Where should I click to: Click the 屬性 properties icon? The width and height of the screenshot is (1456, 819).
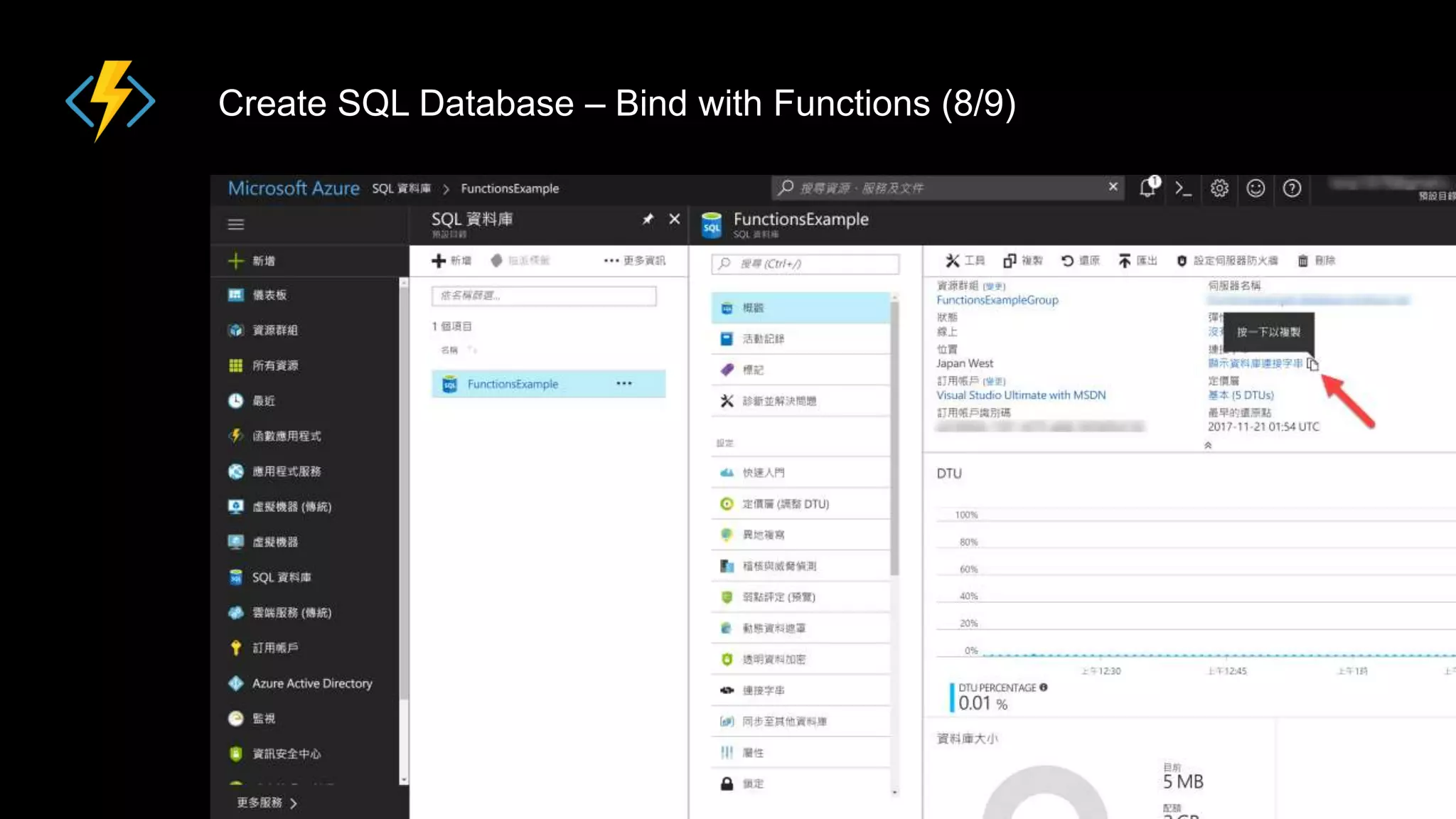click(x=727, y=753)
